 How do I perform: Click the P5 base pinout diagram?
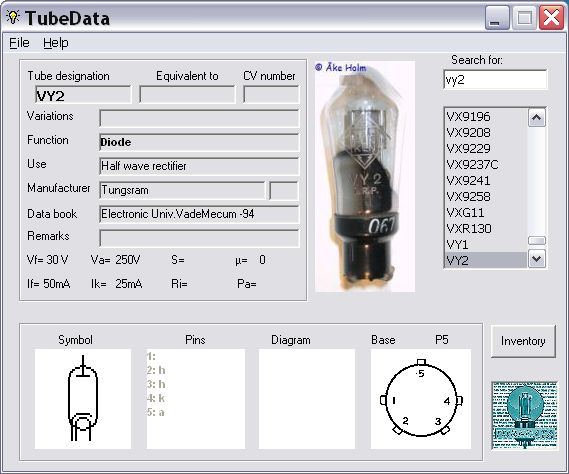point(421,399)
